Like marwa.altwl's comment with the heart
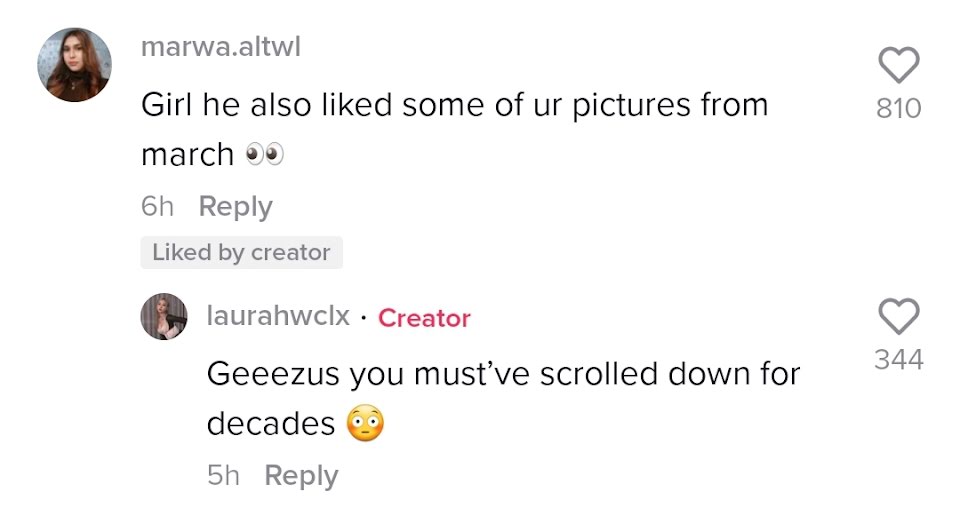 coord(898,67)
